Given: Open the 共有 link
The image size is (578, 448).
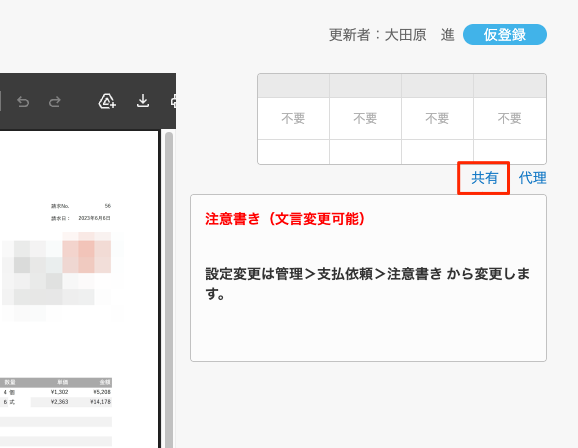Looking at the screenshot, I should tap(484, 178).
